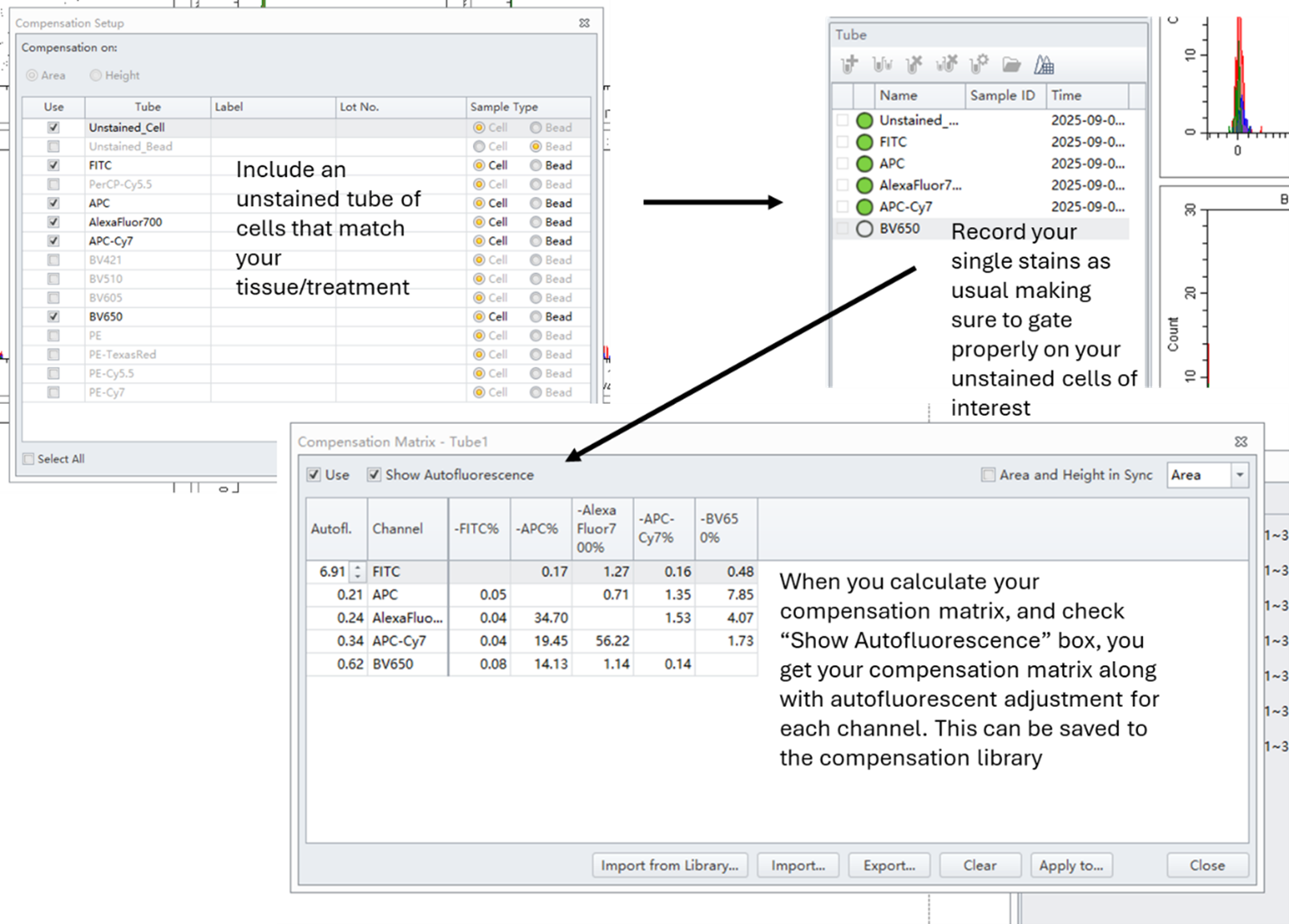The image size is (1289, 924).
Task: Open the Area dropdown in Compensation Matrix
Action: pyautogui.click(x=1239, y=475)
